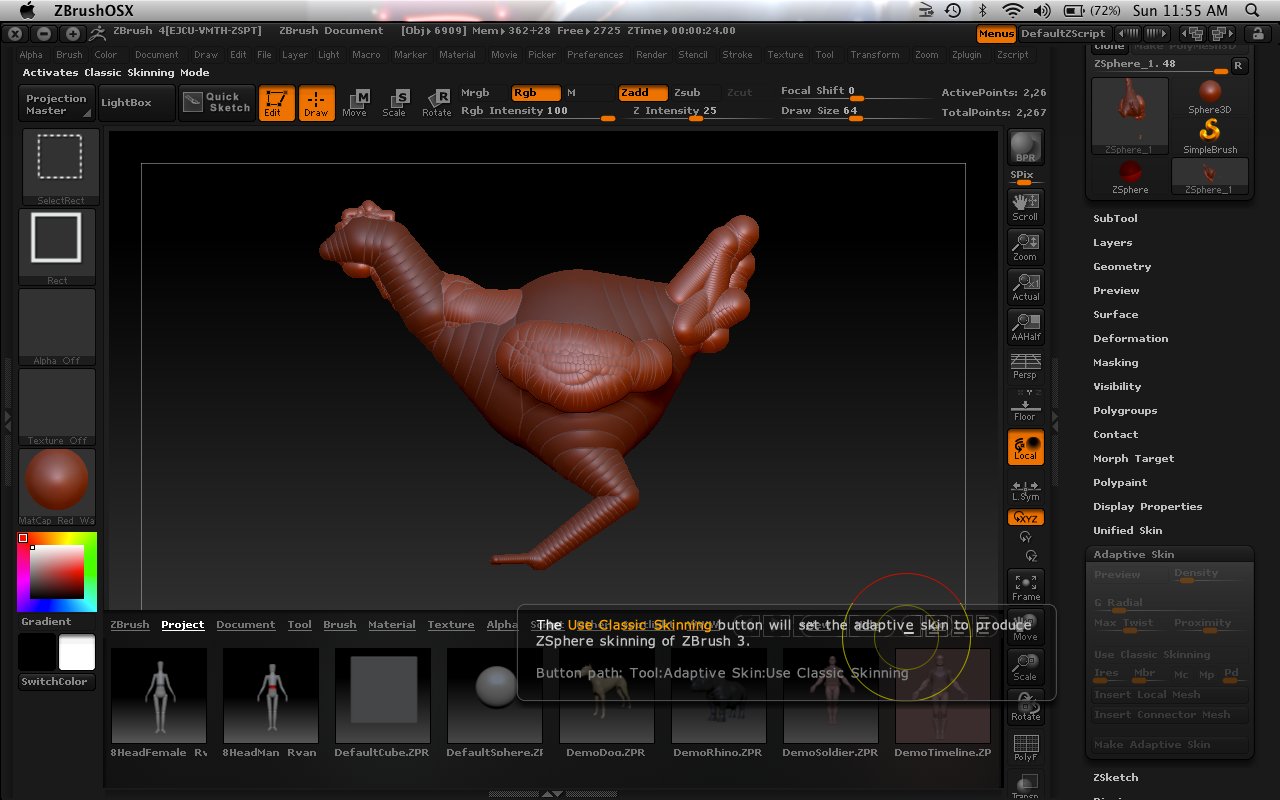This screenshot has height=800, width=1280.
Task: Expand the Morph Target section
Action: (1134, 458)
